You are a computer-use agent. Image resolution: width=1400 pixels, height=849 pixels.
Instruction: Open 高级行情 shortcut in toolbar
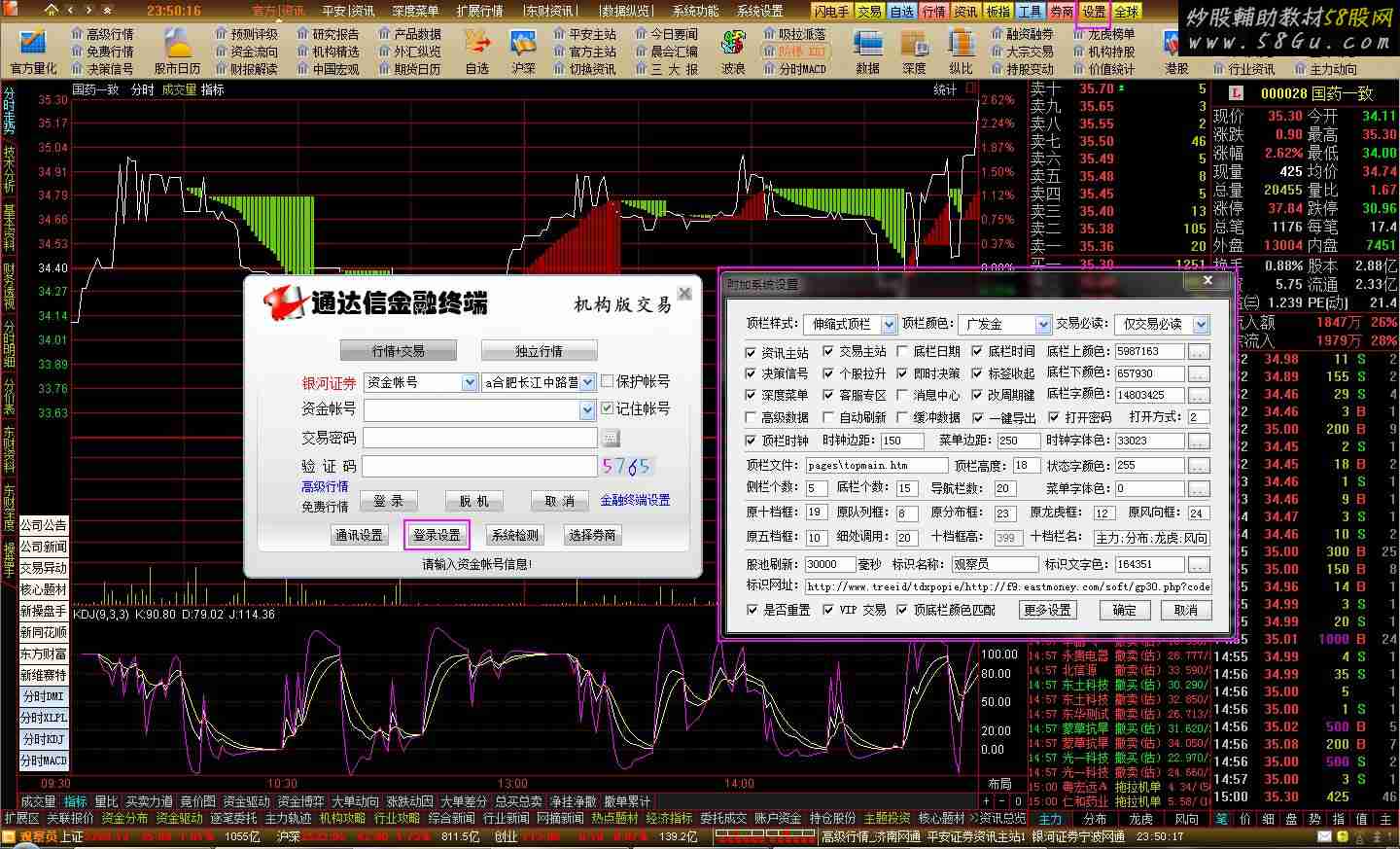click(x=103, y=34)
